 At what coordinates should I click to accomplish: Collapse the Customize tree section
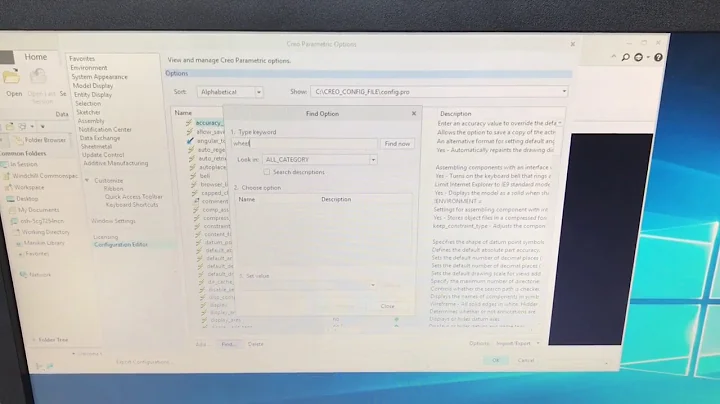[x=87, y=180]
